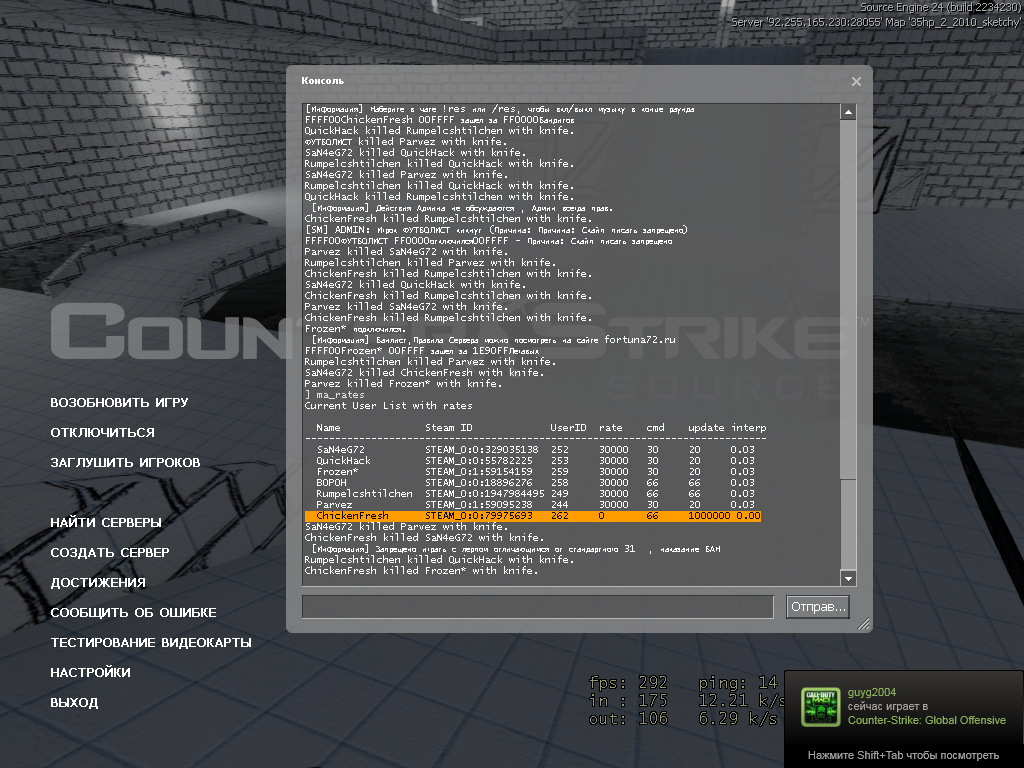Click 'Нажмите Shift+Tab чтобы посмотреть' hint
The width and height of the screenshot is (1024, 768).
(903, 756)
